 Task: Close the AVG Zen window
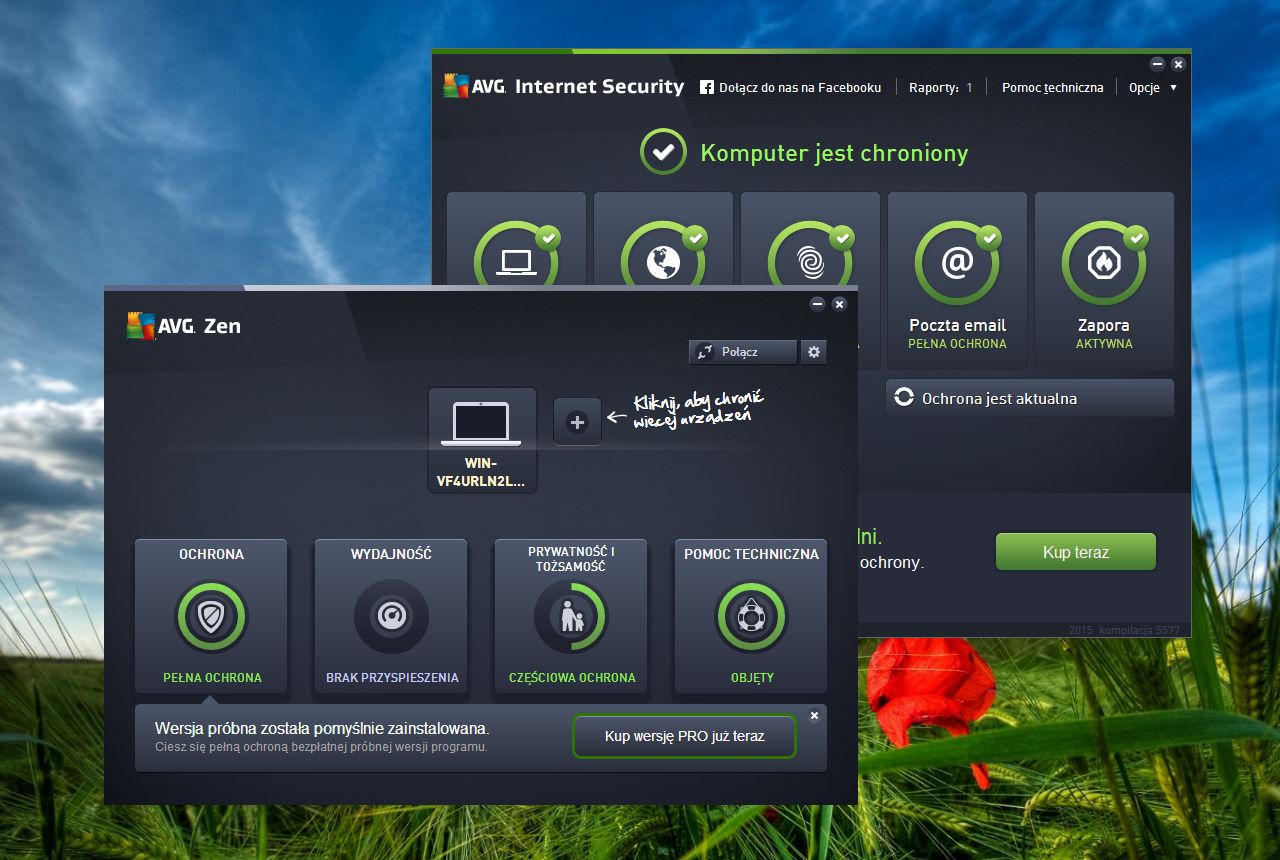(839, 304)
